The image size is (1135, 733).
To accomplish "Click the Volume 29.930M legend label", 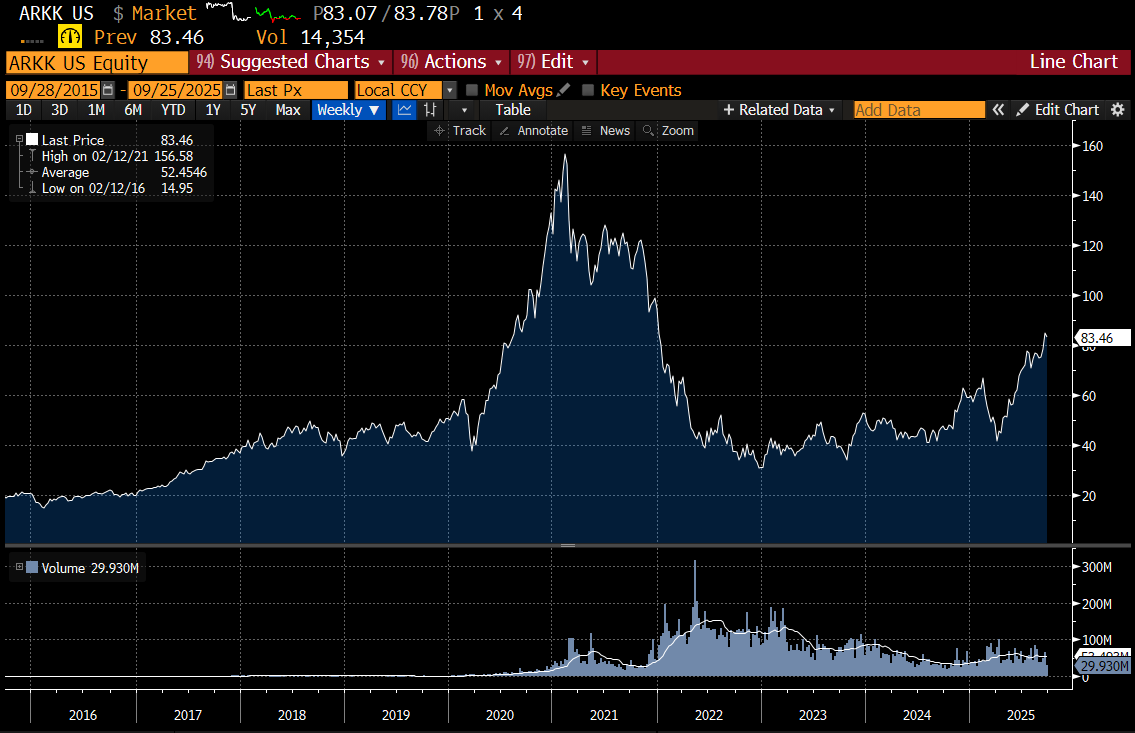I will [90, 568].
